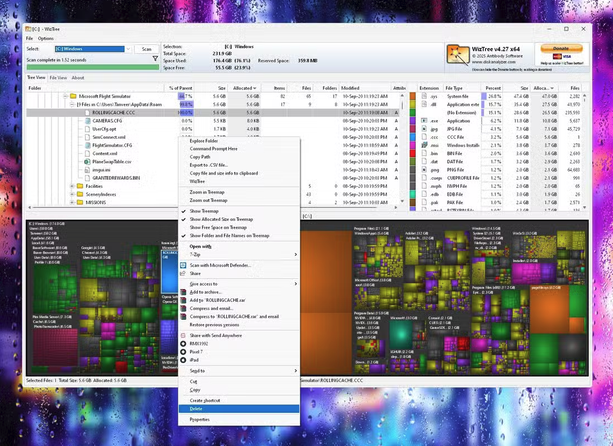Click the Scan button
Screen dimensions: 613x446
[x=147, y=49]
